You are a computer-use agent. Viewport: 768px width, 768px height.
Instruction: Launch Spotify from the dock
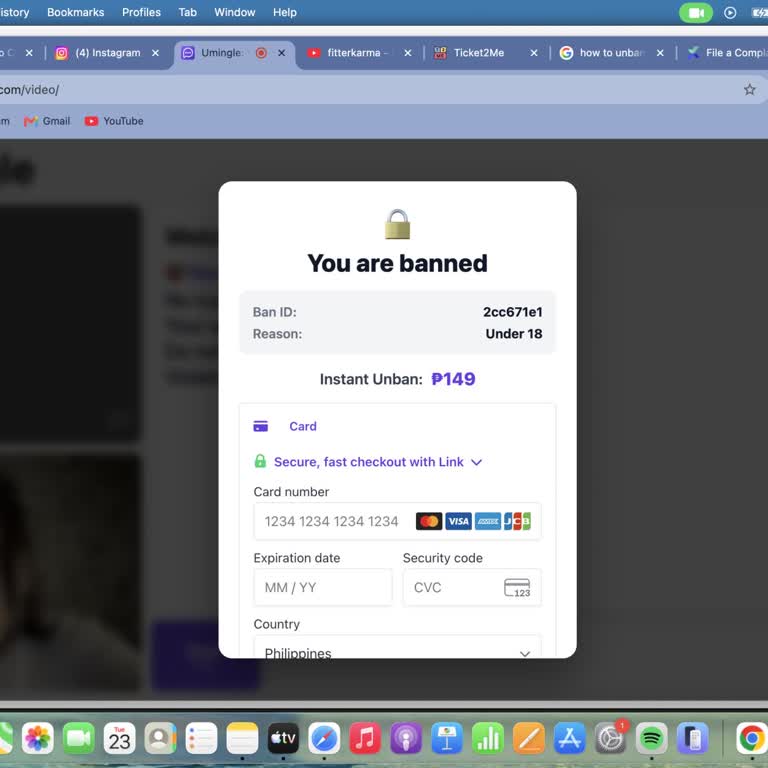(651, 738)
